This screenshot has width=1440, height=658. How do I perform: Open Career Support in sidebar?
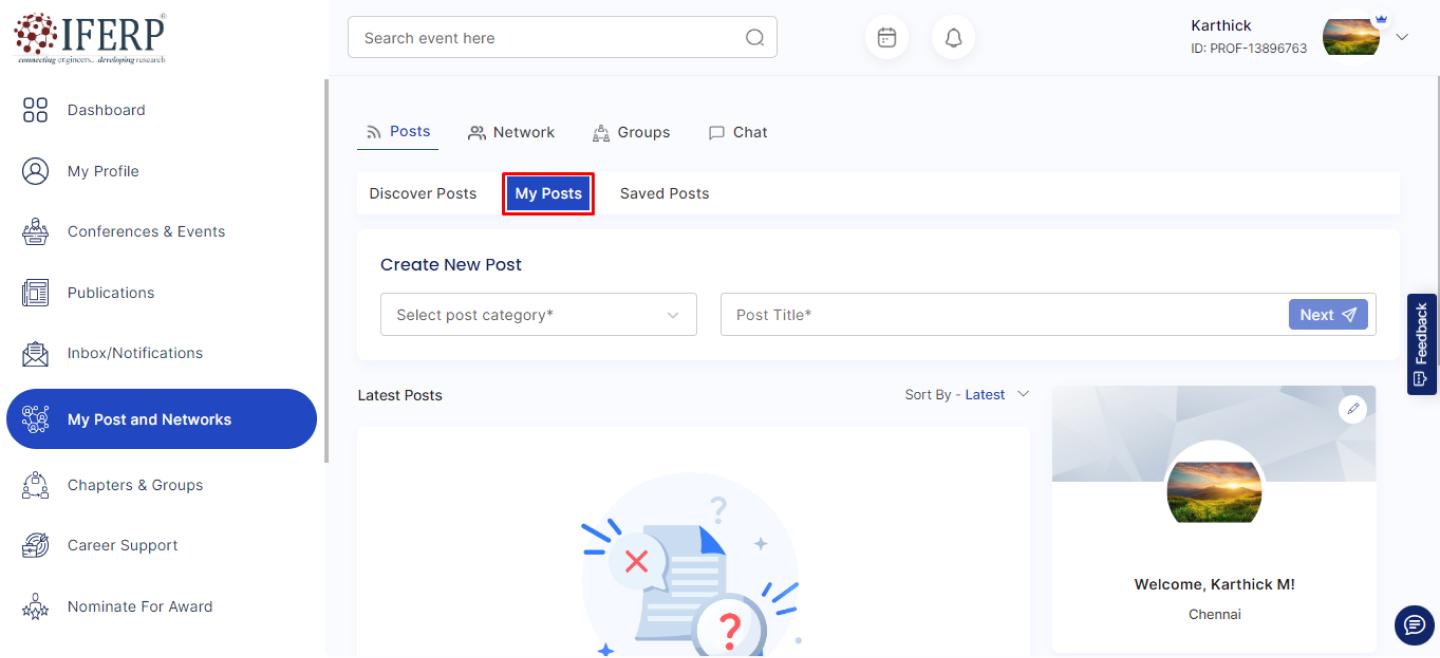(x=122, y=546)
